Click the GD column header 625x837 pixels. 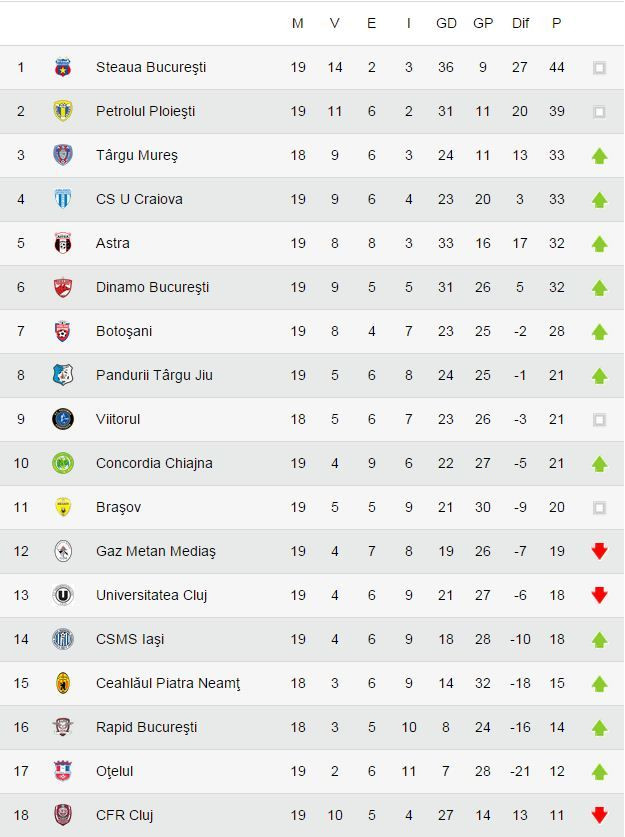coord(446,23)
